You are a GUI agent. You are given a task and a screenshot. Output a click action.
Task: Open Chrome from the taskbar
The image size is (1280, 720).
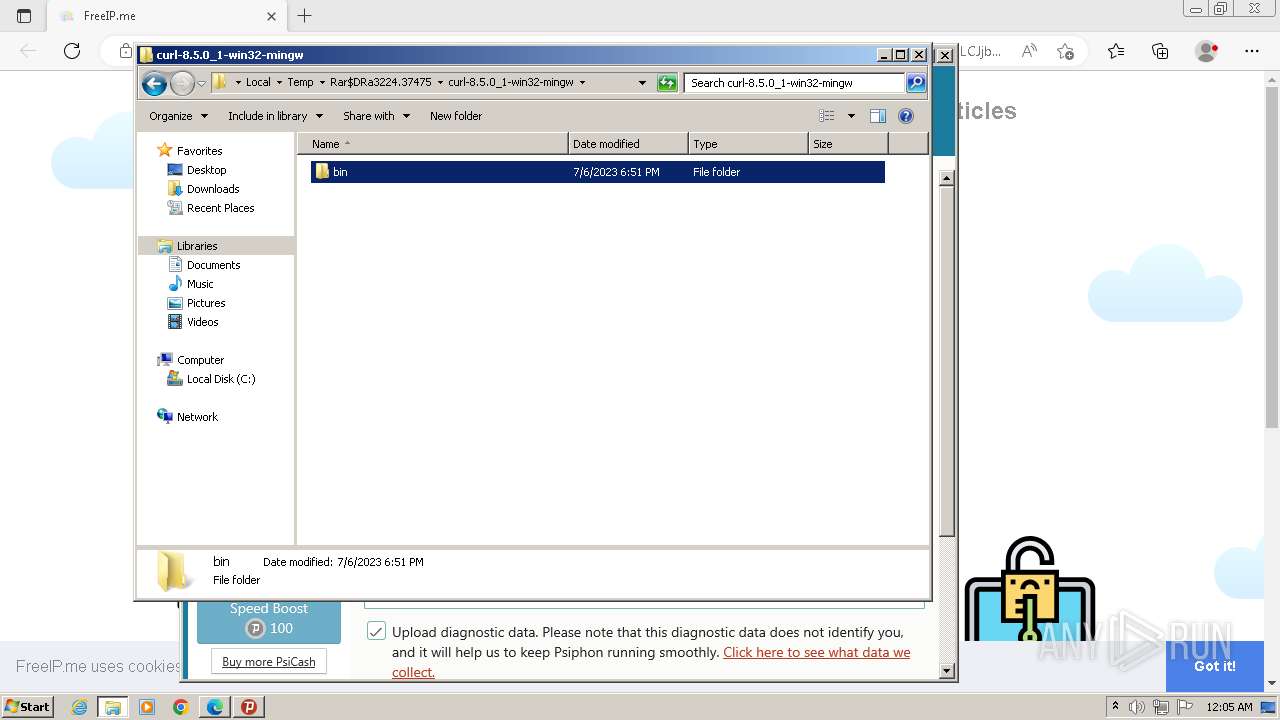coord(180,707)
